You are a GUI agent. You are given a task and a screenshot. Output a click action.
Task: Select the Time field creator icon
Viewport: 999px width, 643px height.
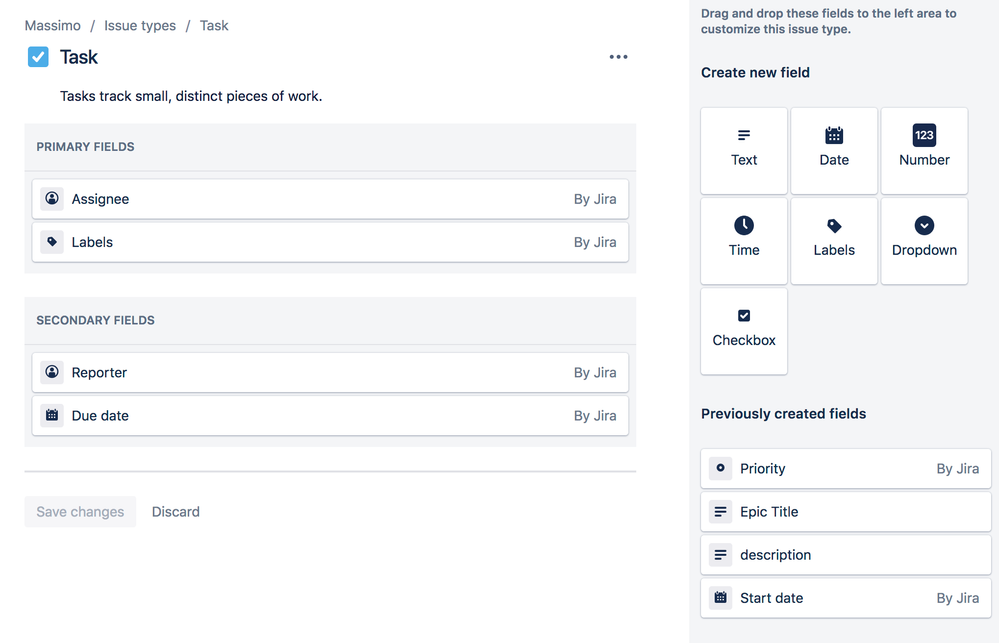tap(744, 225)
